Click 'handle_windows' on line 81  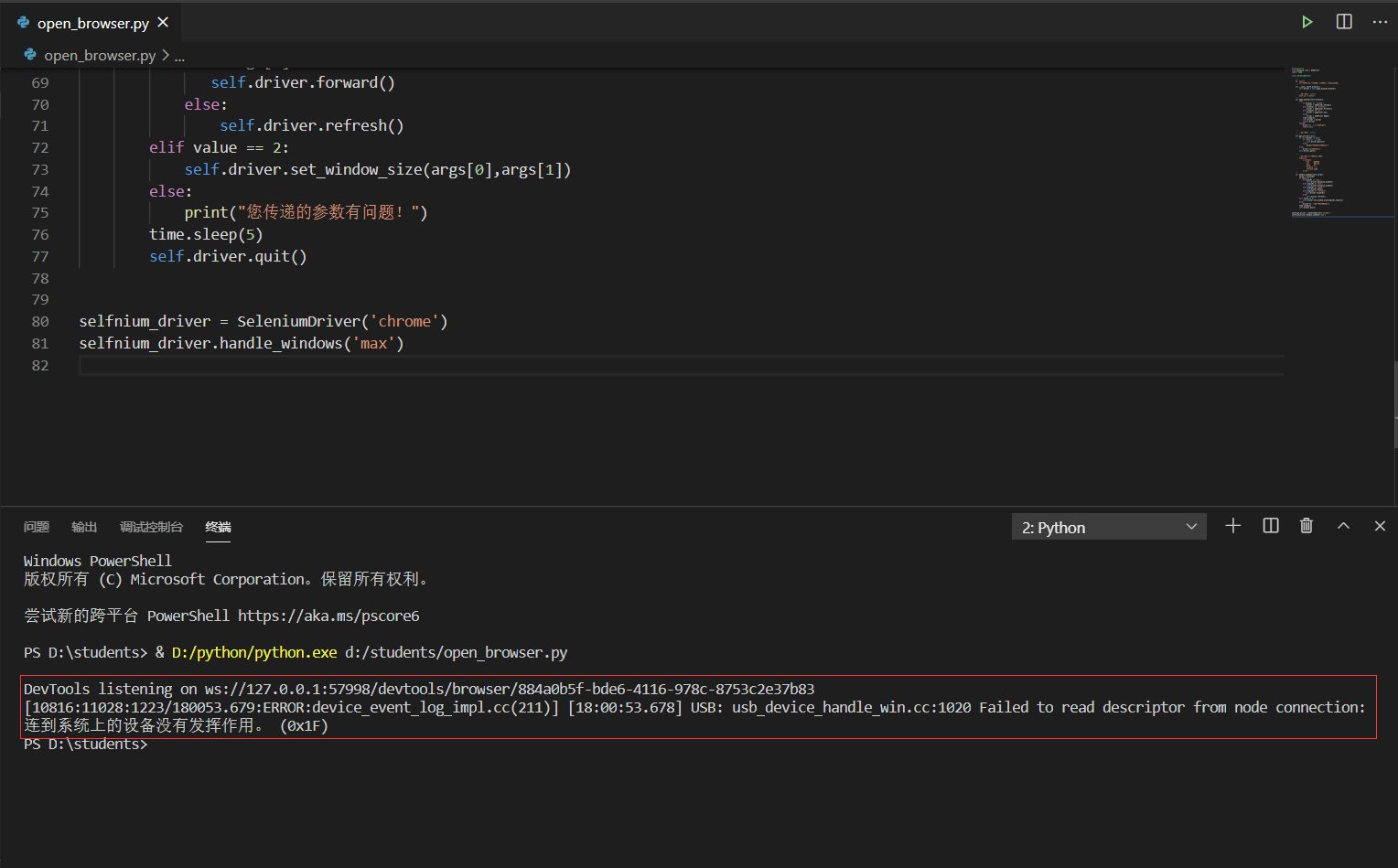coord(281,343)
